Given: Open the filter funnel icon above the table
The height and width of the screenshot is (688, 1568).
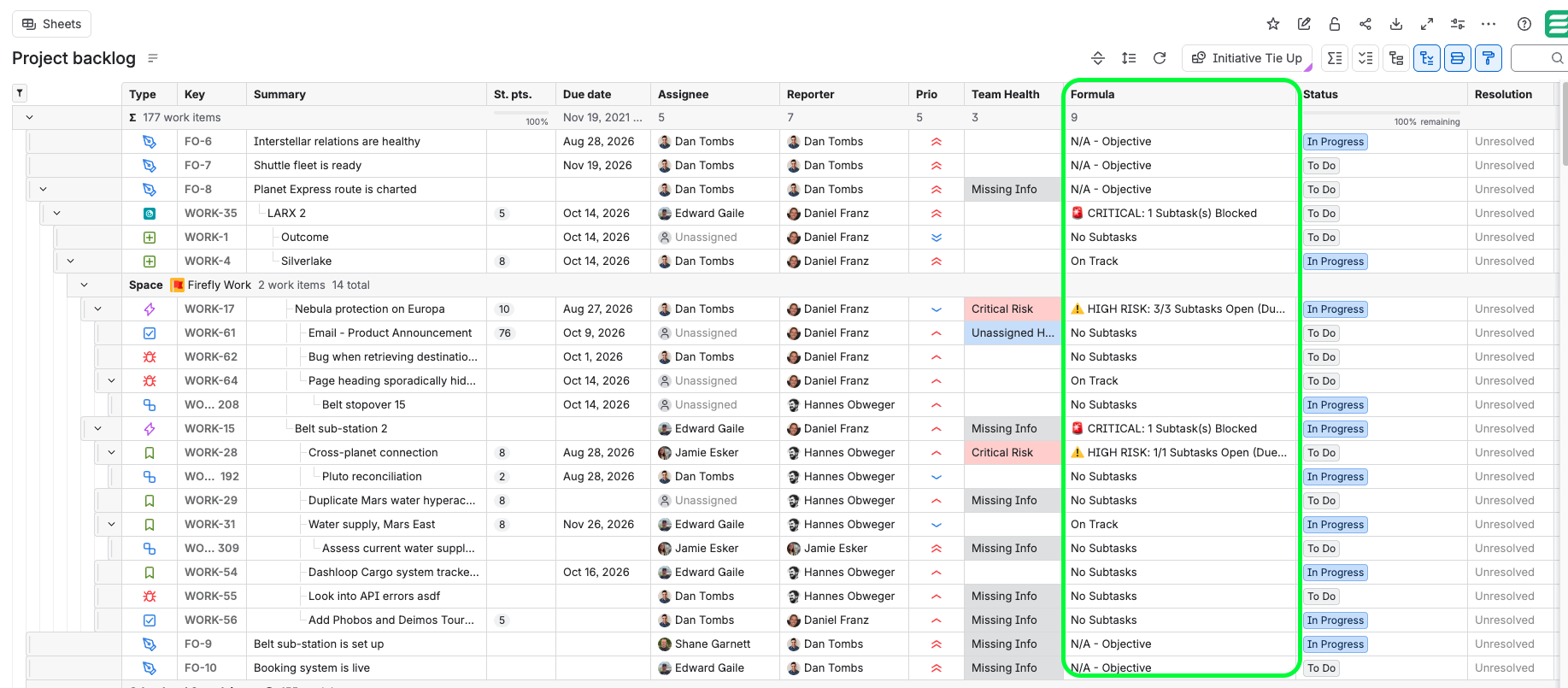Looking at the screenshot, I should pyautogui.click(x=20, y=93).
